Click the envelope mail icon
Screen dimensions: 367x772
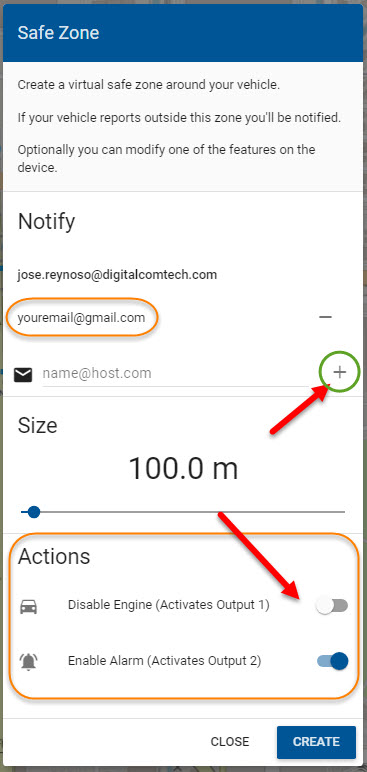(x=23, y=375)
